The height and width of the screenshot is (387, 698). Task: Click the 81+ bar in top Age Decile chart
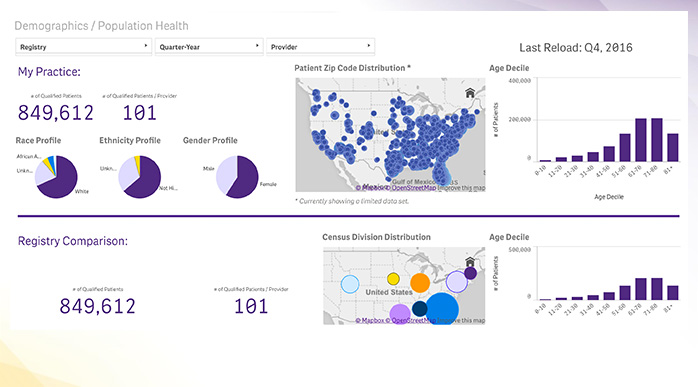[x=673, y=147]
